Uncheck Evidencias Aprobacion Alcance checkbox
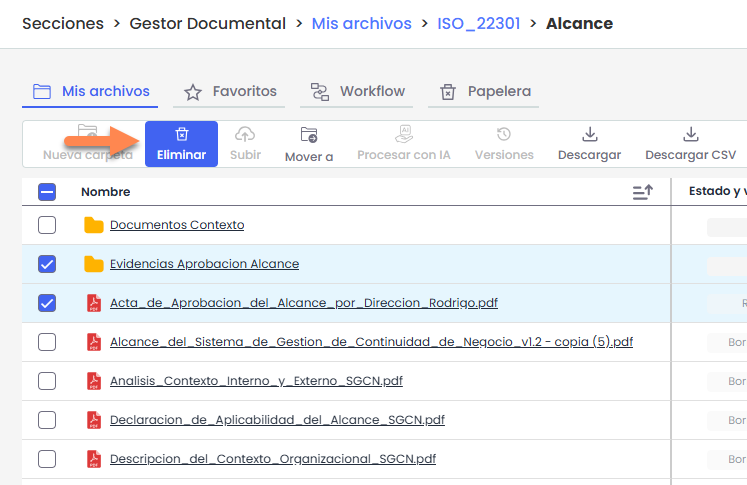 coord(47,264)
